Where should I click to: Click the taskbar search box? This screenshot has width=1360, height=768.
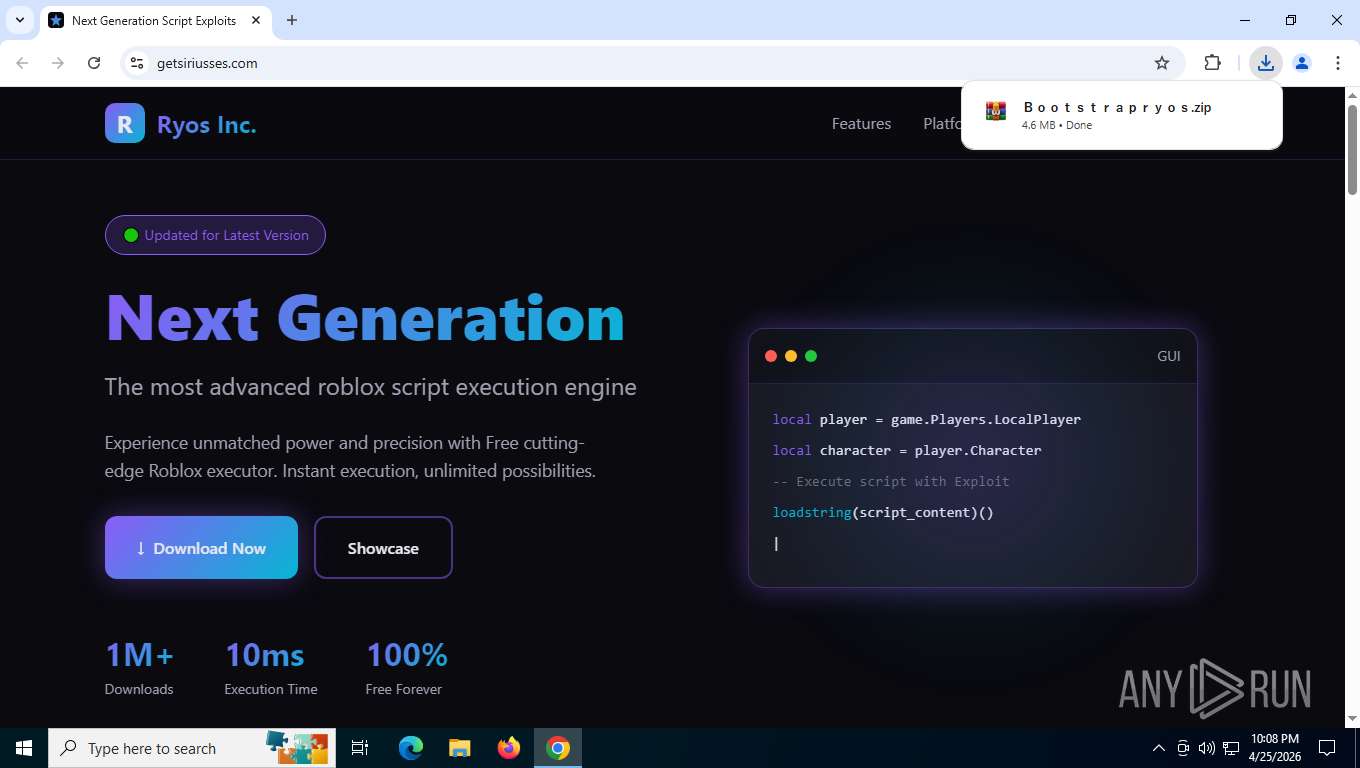[x=192, y=748]
